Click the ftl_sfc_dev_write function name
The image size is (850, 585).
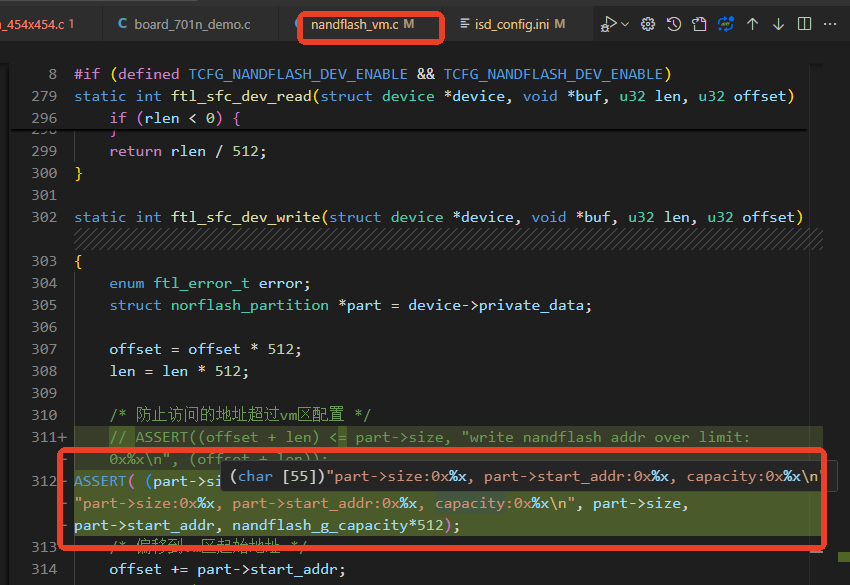coord(246,217)
